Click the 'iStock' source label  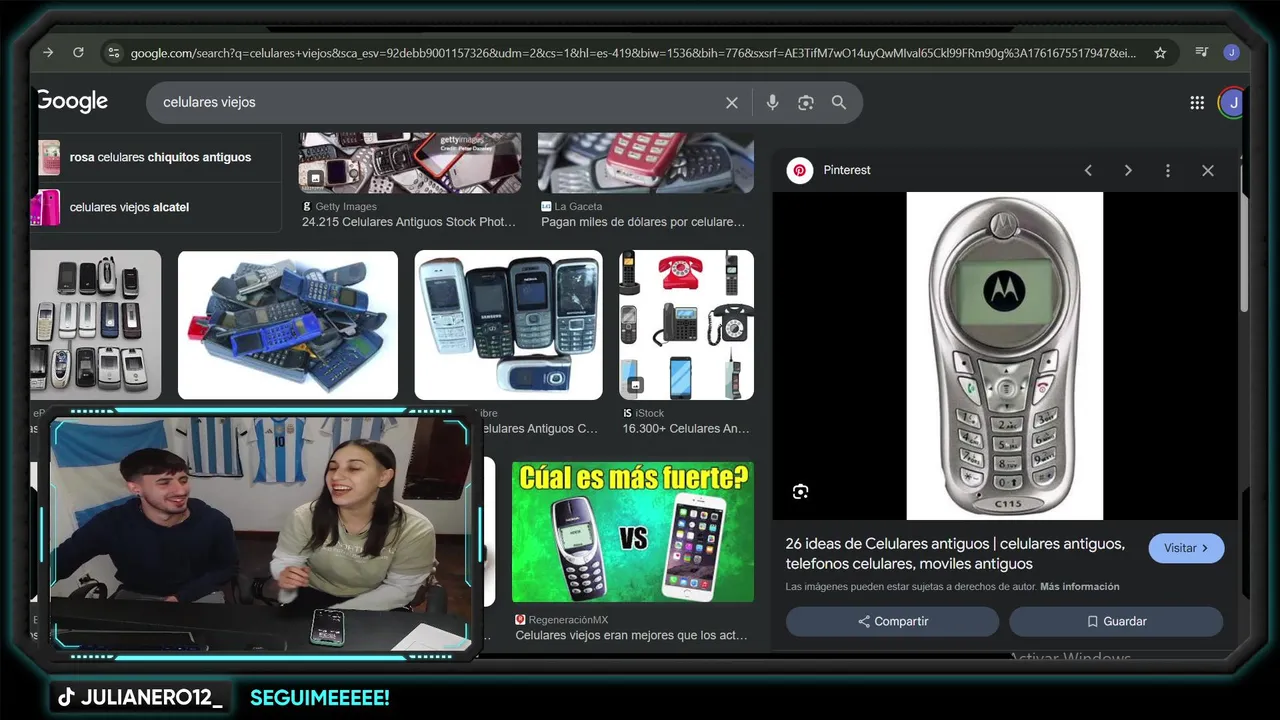[650, 413]
